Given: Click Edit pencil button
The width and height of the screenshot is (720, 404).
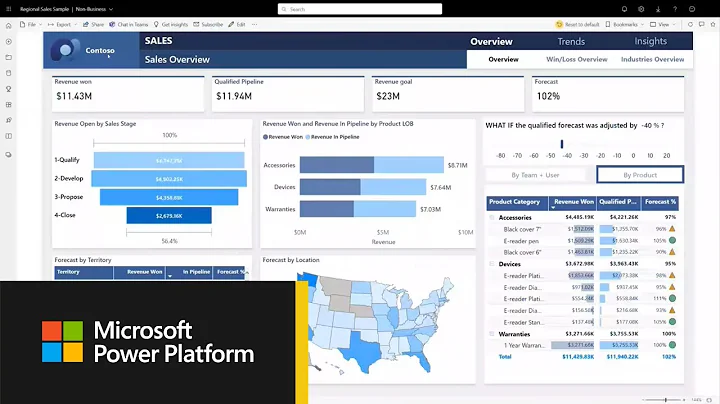Looking at the screenshot, I should (x=237, y=24).
